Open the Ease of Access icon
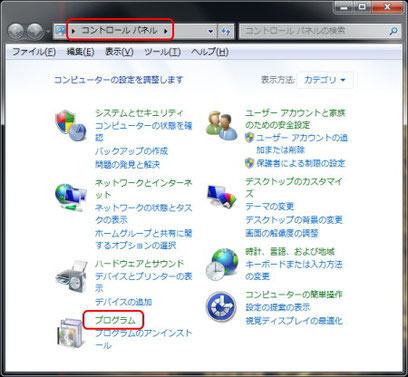This screenshot has width=408, height=377. tap(221, 306)
